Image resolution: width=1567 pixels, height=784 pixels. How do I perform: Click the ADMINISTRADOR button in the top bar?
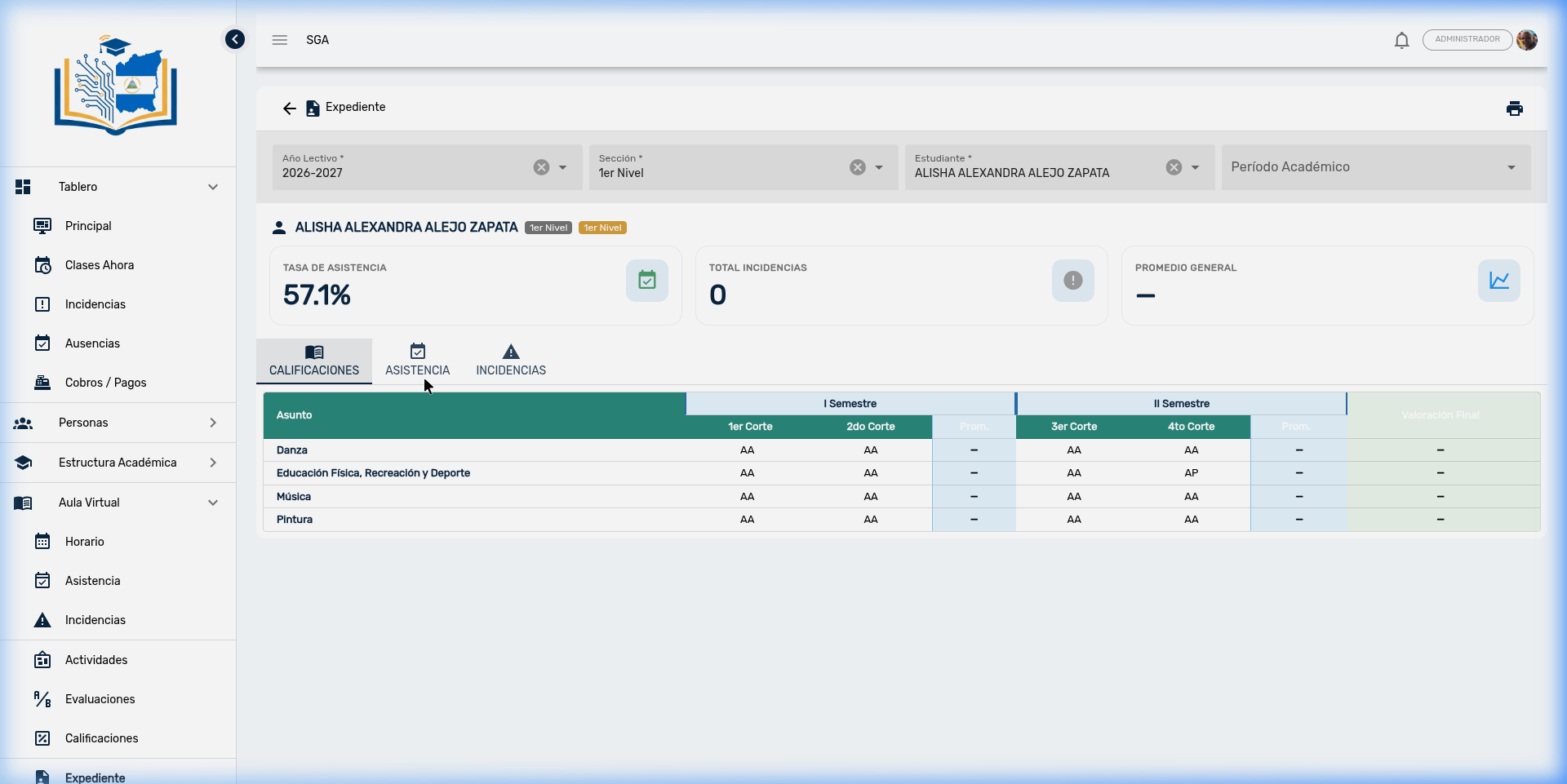(1467, 39)
